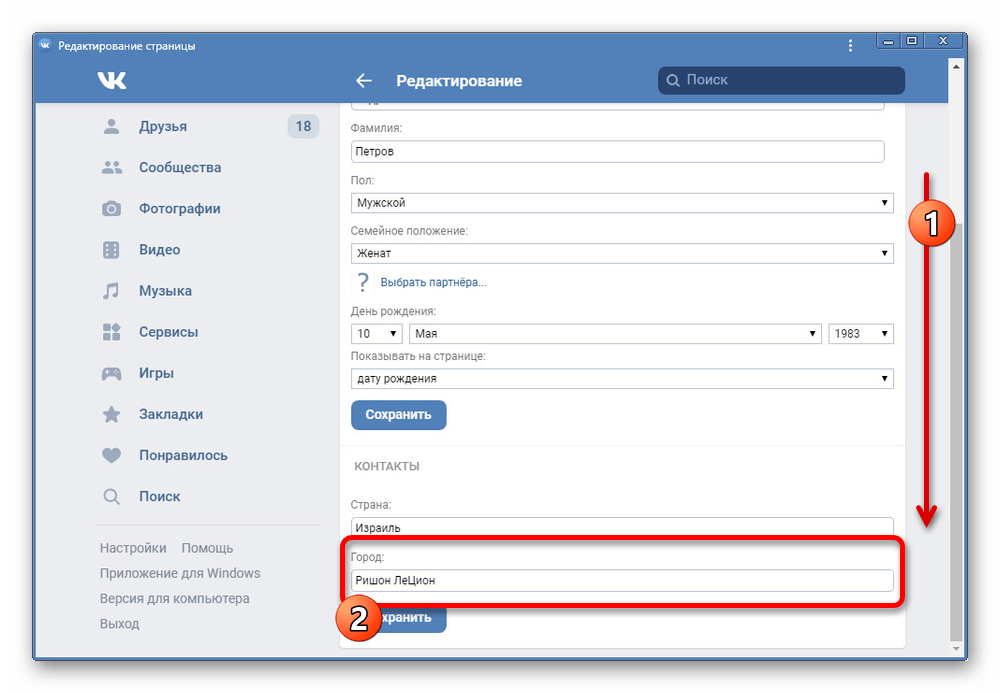Click the vertical scrollbar thumb
Screen dimensions: 1000x693
point(956,432)
